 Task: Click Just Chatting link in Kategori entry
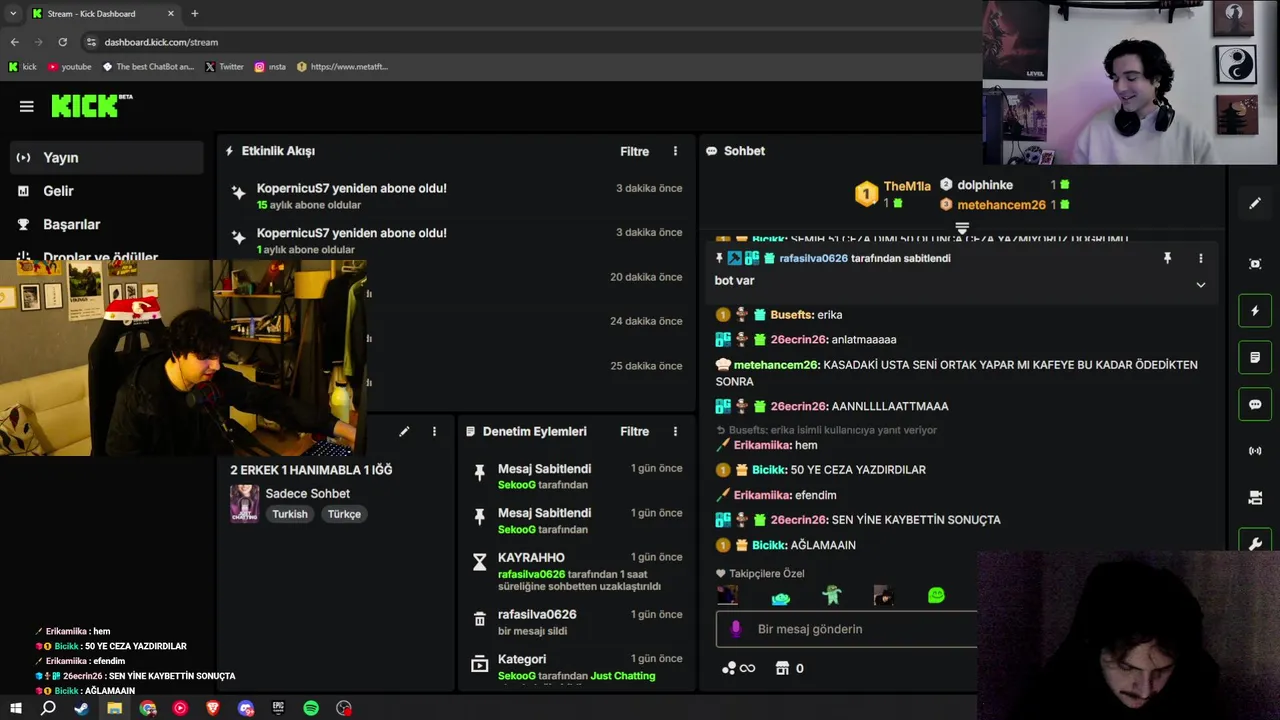tap(623, 676)
